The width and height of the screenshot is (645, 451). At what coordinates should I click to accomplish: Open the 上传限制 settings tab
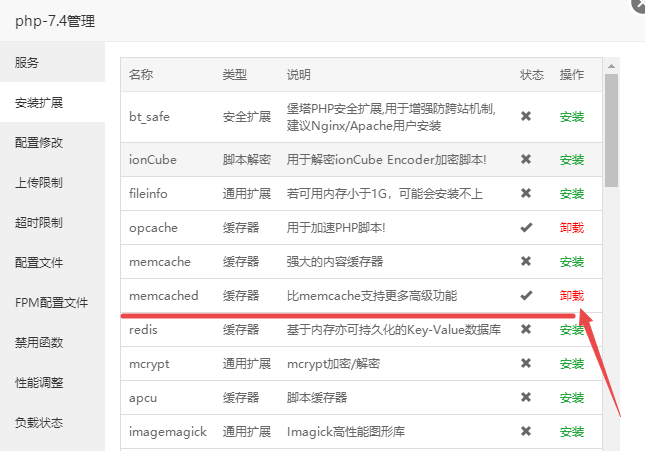52,182
